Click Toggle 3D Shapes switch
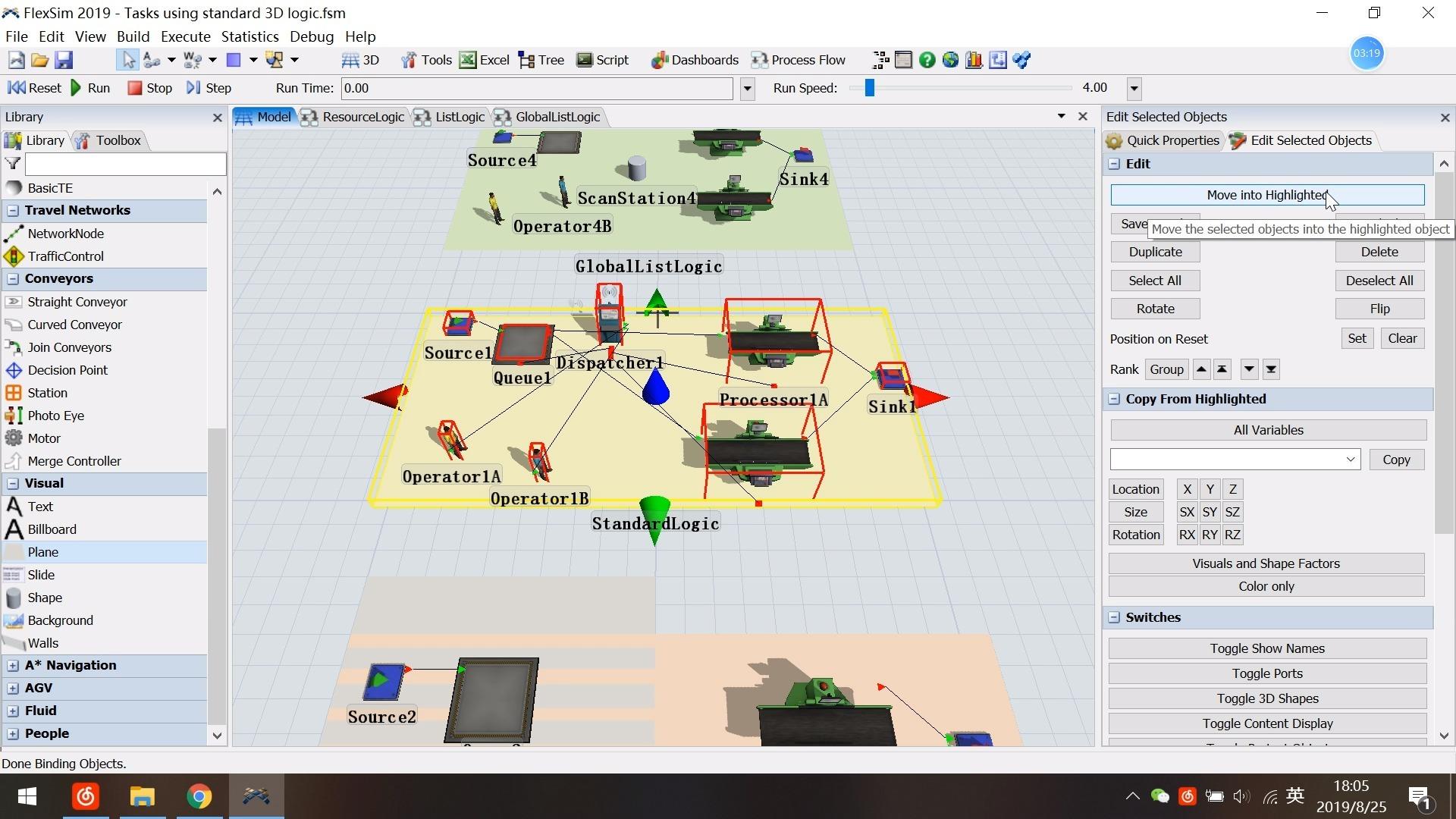This screenshot has width=1456, height=819. point(1267,698)
